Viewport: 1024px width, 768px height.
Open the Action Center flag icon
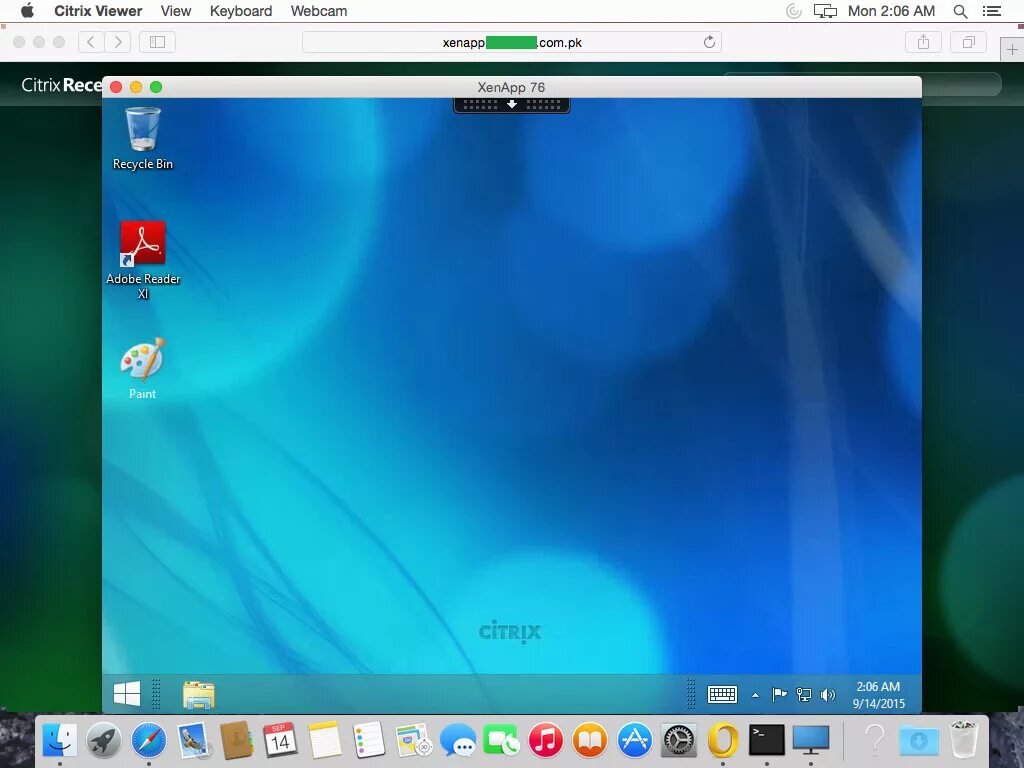click(779, 695)
